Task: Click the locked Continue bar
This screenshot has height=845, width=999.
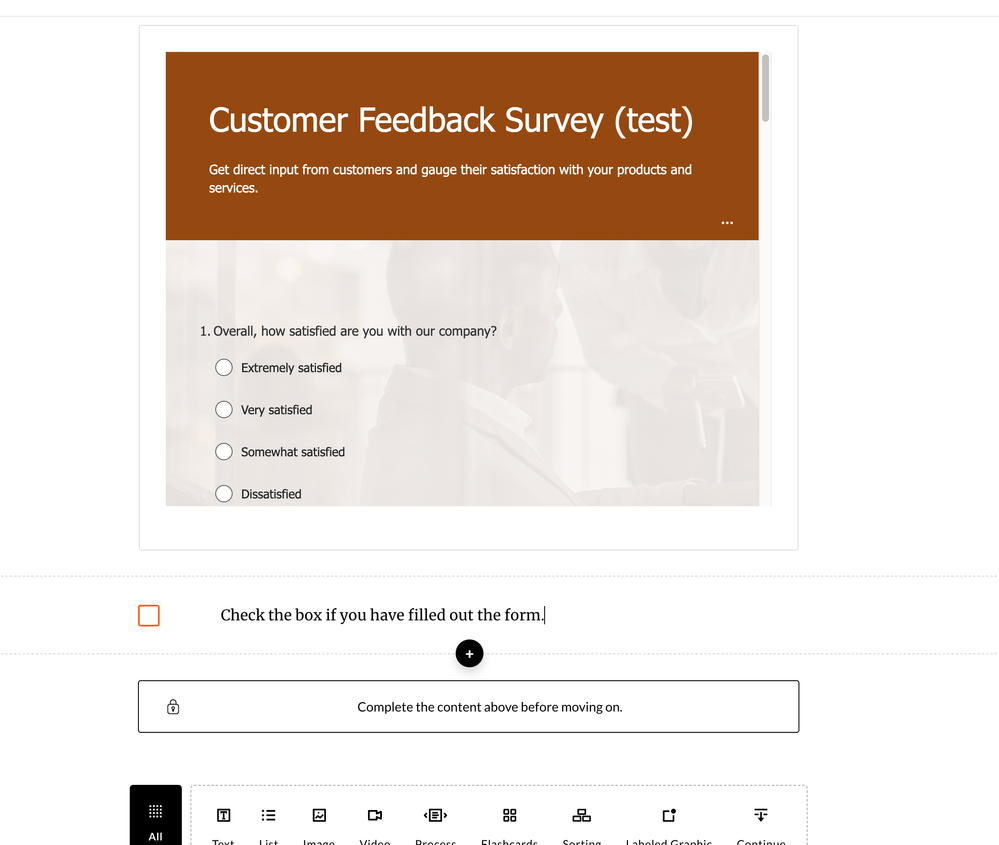Action: coord(469,707)
